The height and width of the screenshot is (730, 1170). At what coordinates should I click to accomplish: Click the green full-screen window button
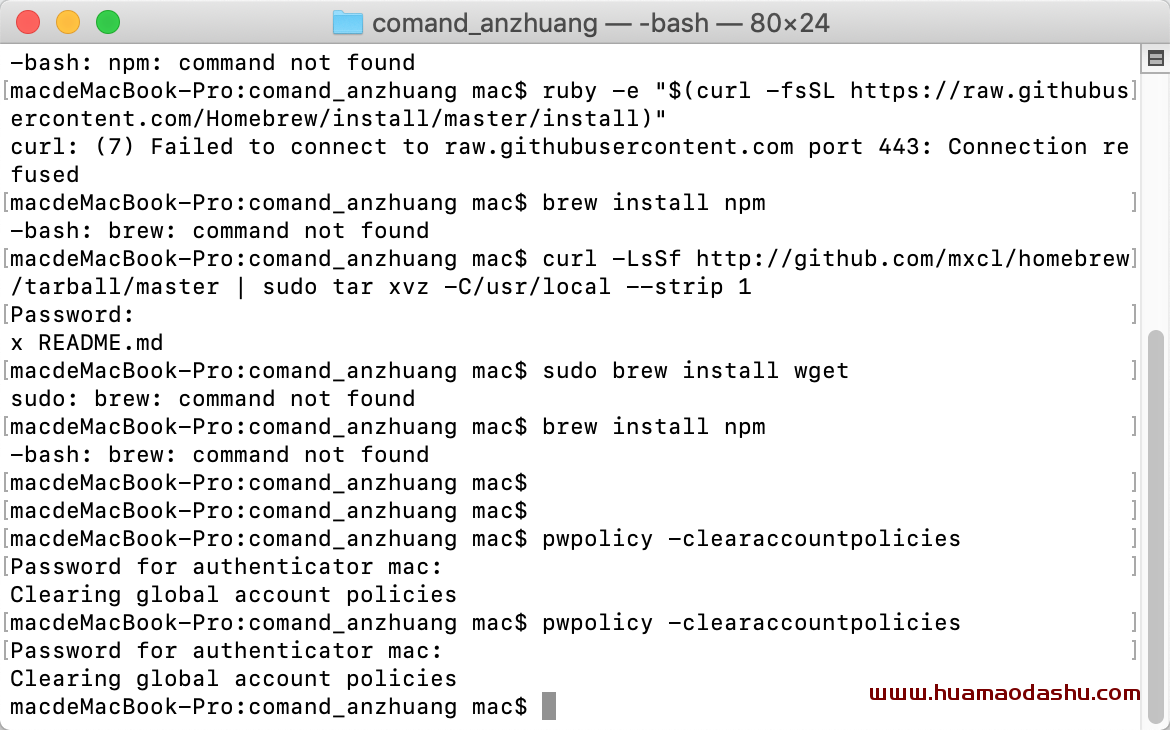[108, 22]
